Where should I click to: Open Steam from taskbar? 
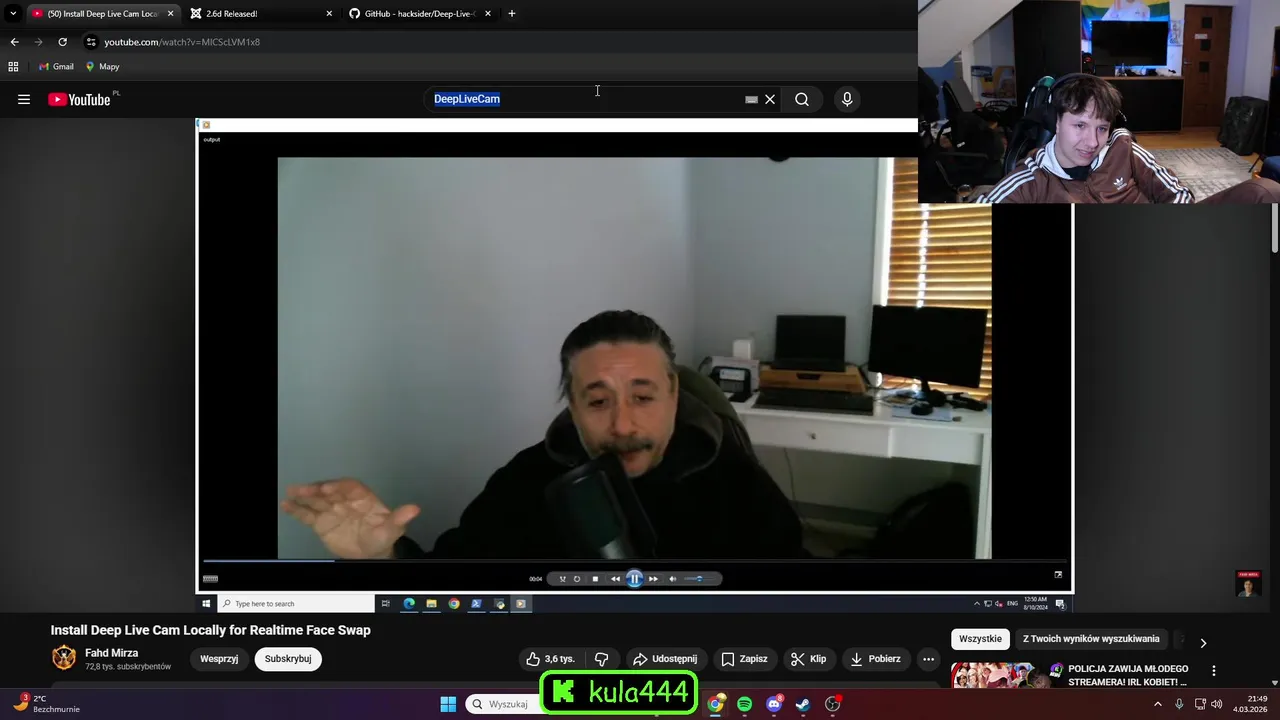802,704
